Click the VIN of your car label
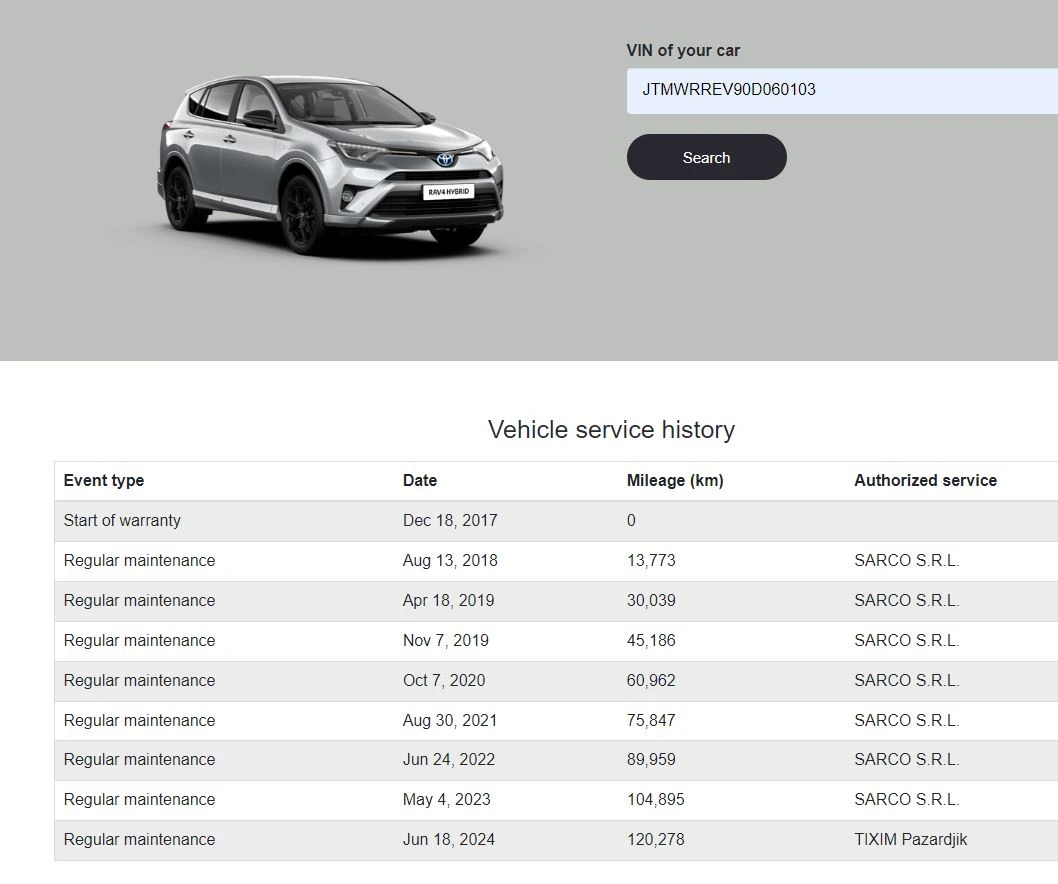 tap(683, 50)
